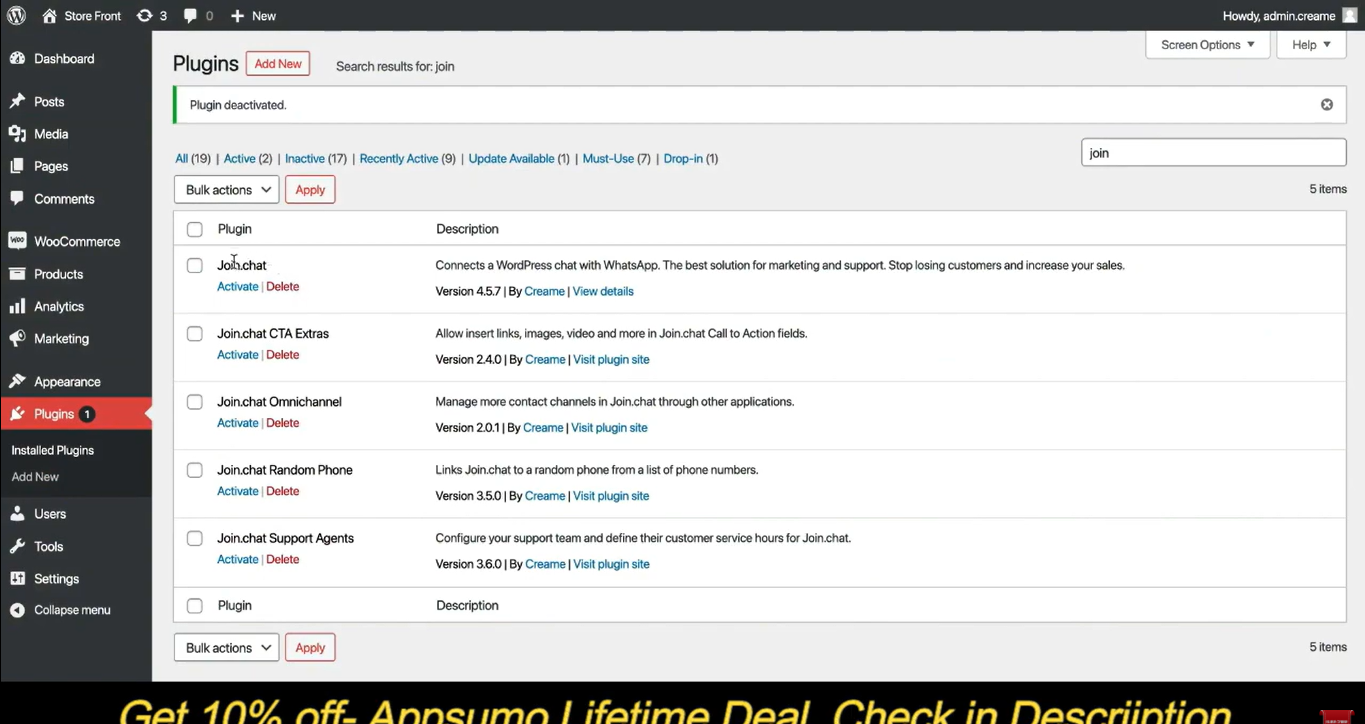This screenshot has height=724, width=1365.
Task: Click the Pages icon in sidebar
Action: 17,166
